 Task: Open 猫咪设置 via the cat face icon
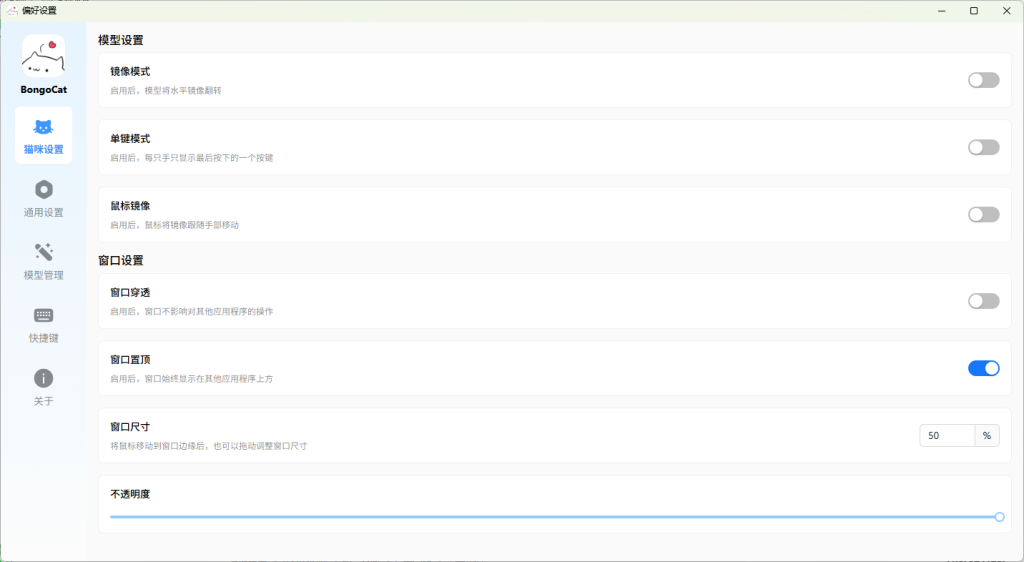coord(43,127)
